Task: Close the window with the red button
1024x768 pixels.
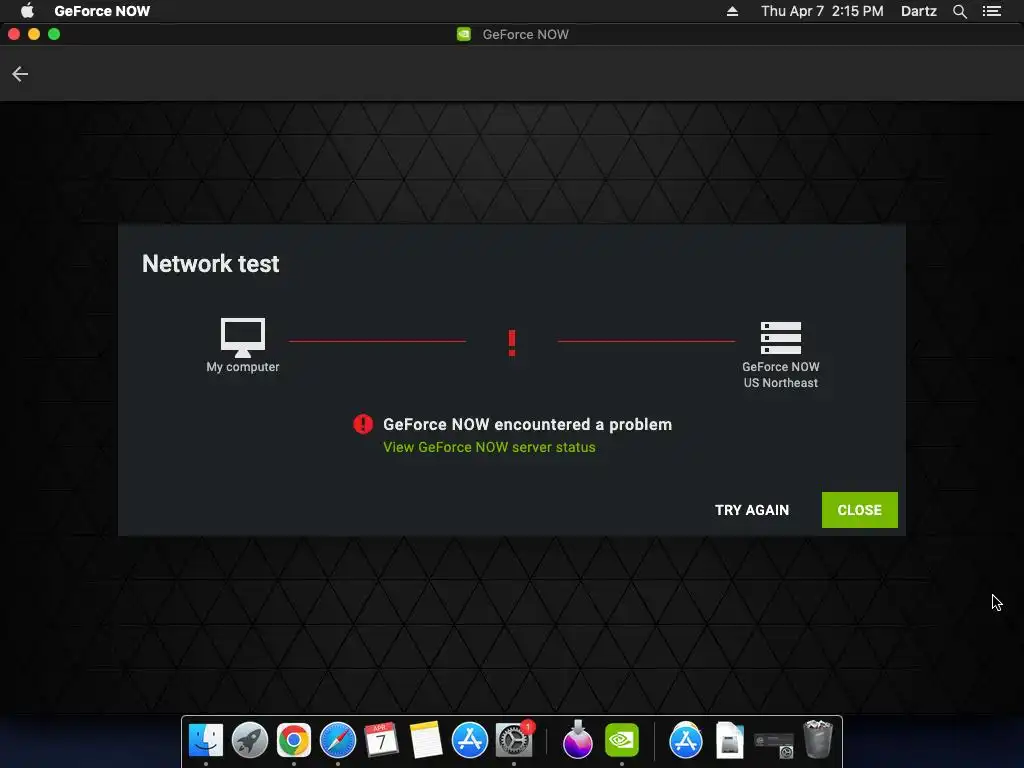Action: pyautogui.click(x=14, y=35)
